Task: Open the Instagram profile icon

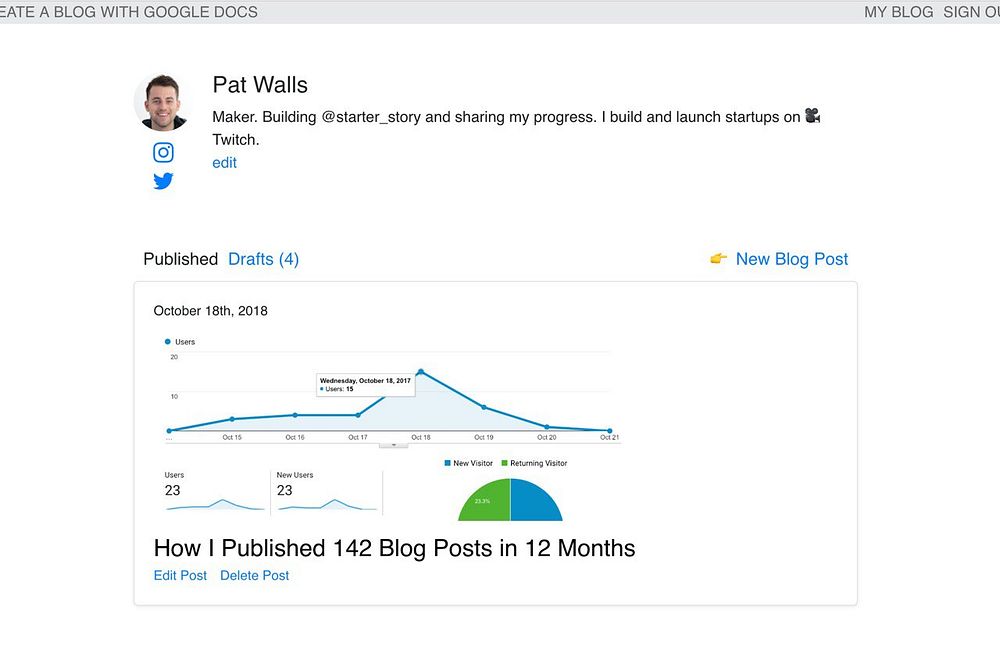Action: (163, 153)
